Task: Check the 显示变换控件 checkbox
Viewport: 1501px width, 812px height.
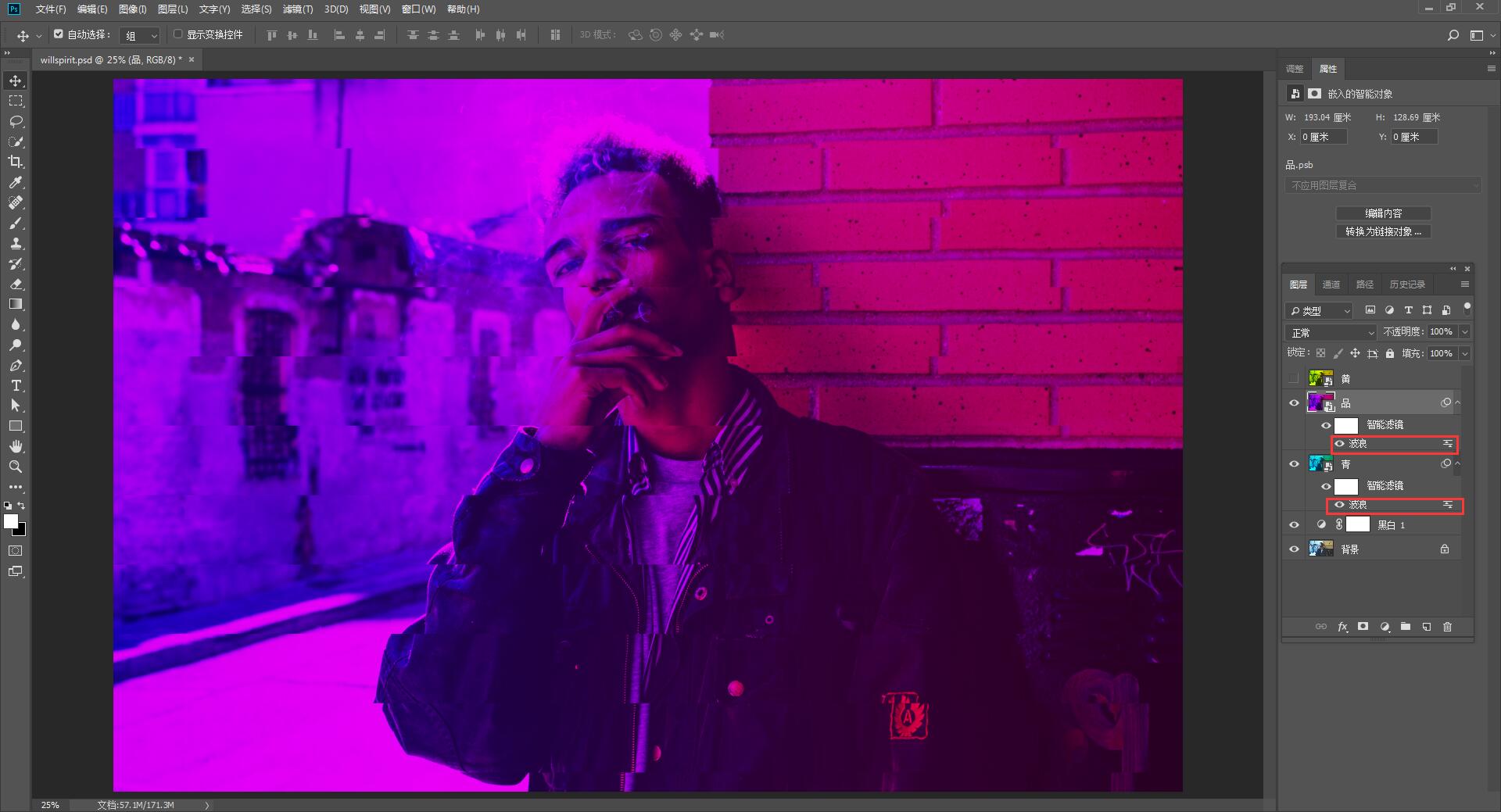Action: 178,34
